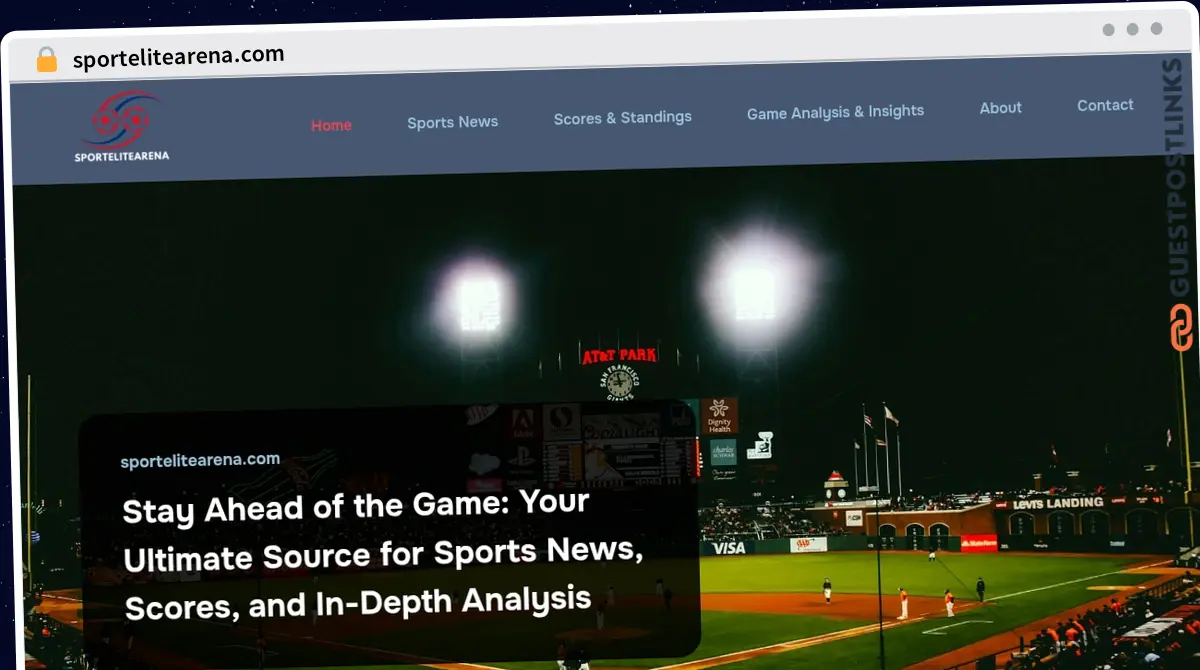
Task: Click the leftmost gray window dot
Action: click(x=1108, y=30)
